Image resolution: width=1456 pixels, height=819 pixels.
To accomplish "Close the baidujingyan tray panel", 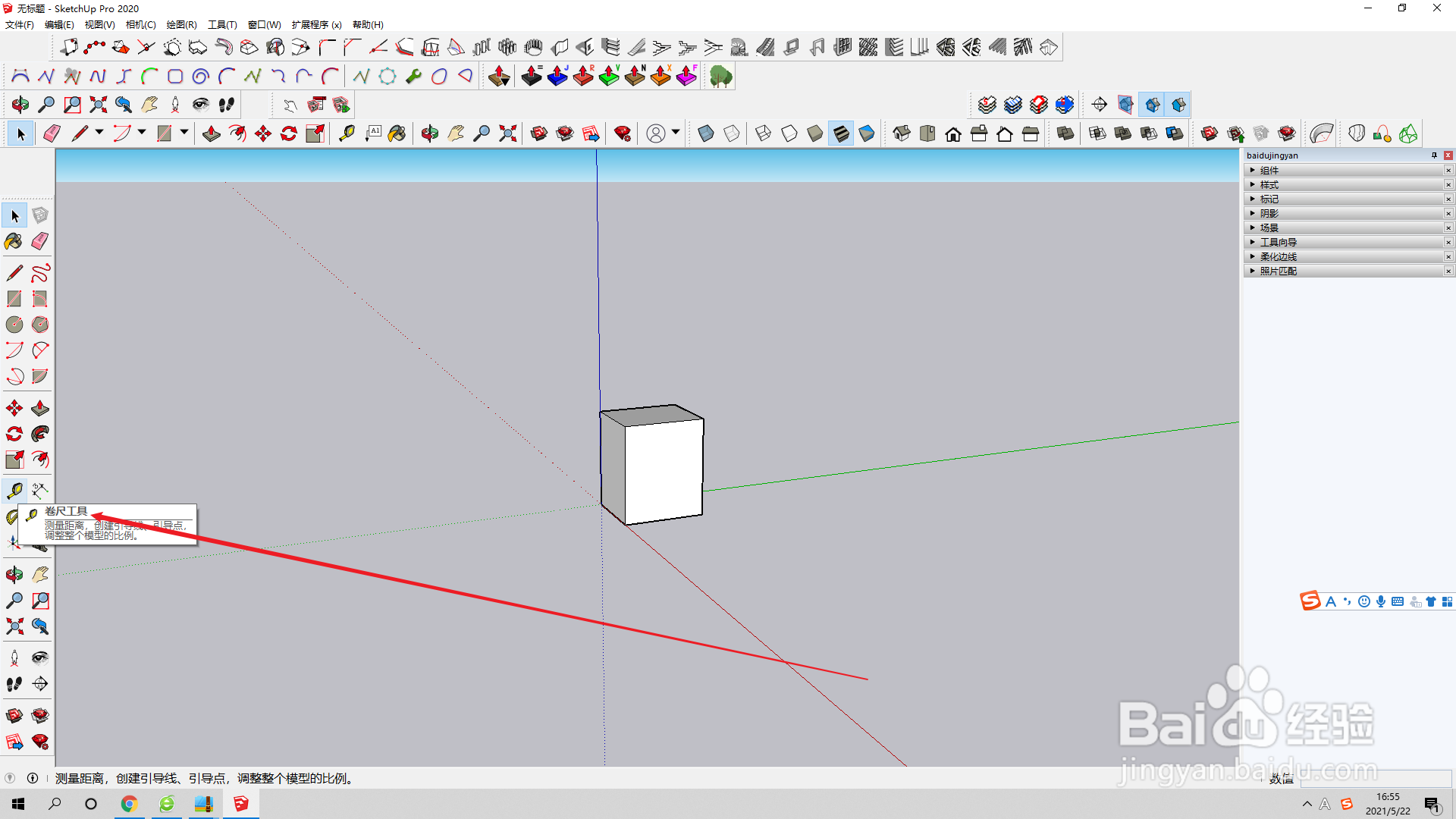I will pos(1448,155).
